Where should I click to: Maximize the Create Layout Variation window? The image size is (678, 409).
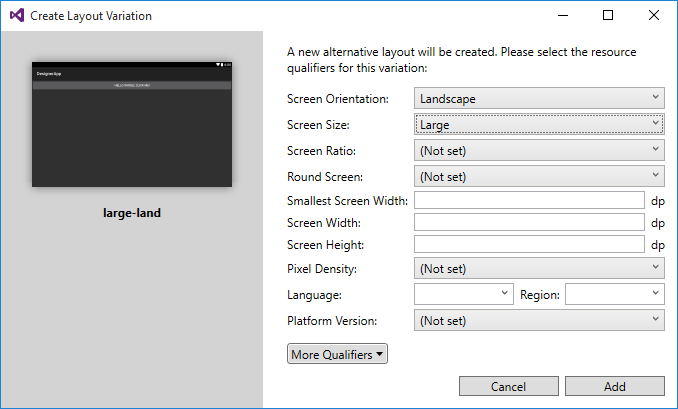(608, 16)
